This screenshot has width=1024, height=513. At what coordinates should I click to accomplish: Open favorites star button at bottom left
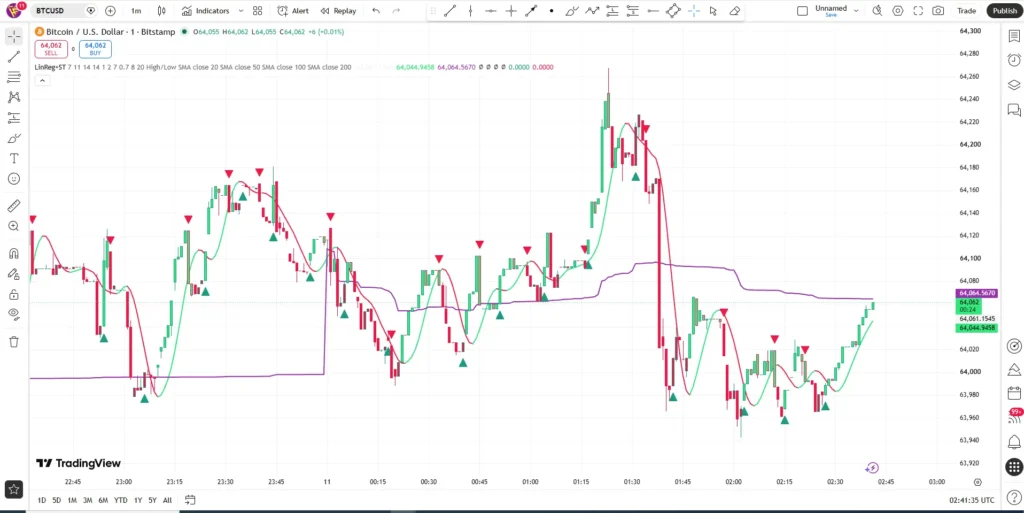tap(14, 489)
